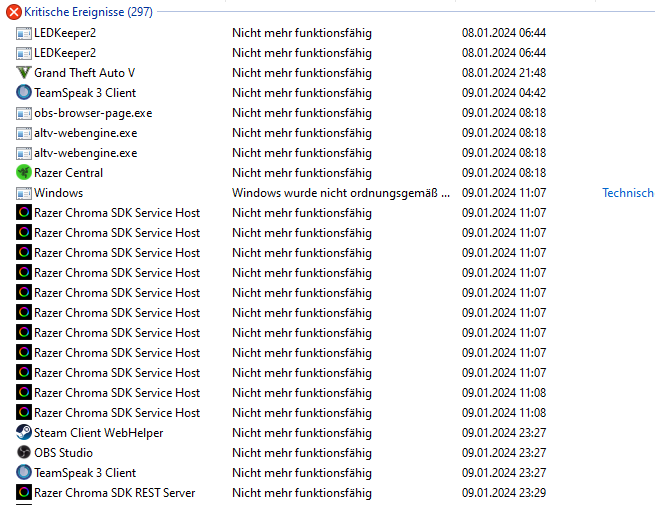The height and width of the screenshot is (505, 655).
Task: Click the red critical error icon in header
Action: click(x=14, y=12)
